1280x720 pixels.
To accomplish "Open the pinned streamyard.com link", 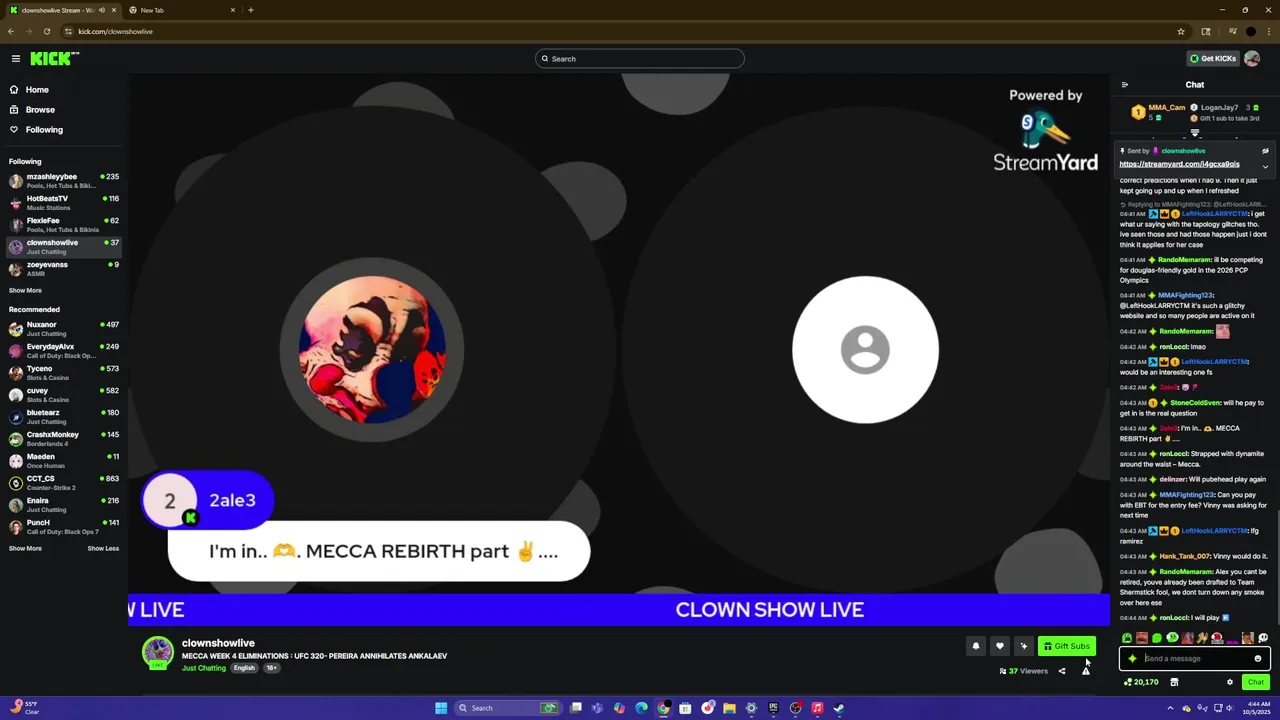I will tap(1179, 164).
